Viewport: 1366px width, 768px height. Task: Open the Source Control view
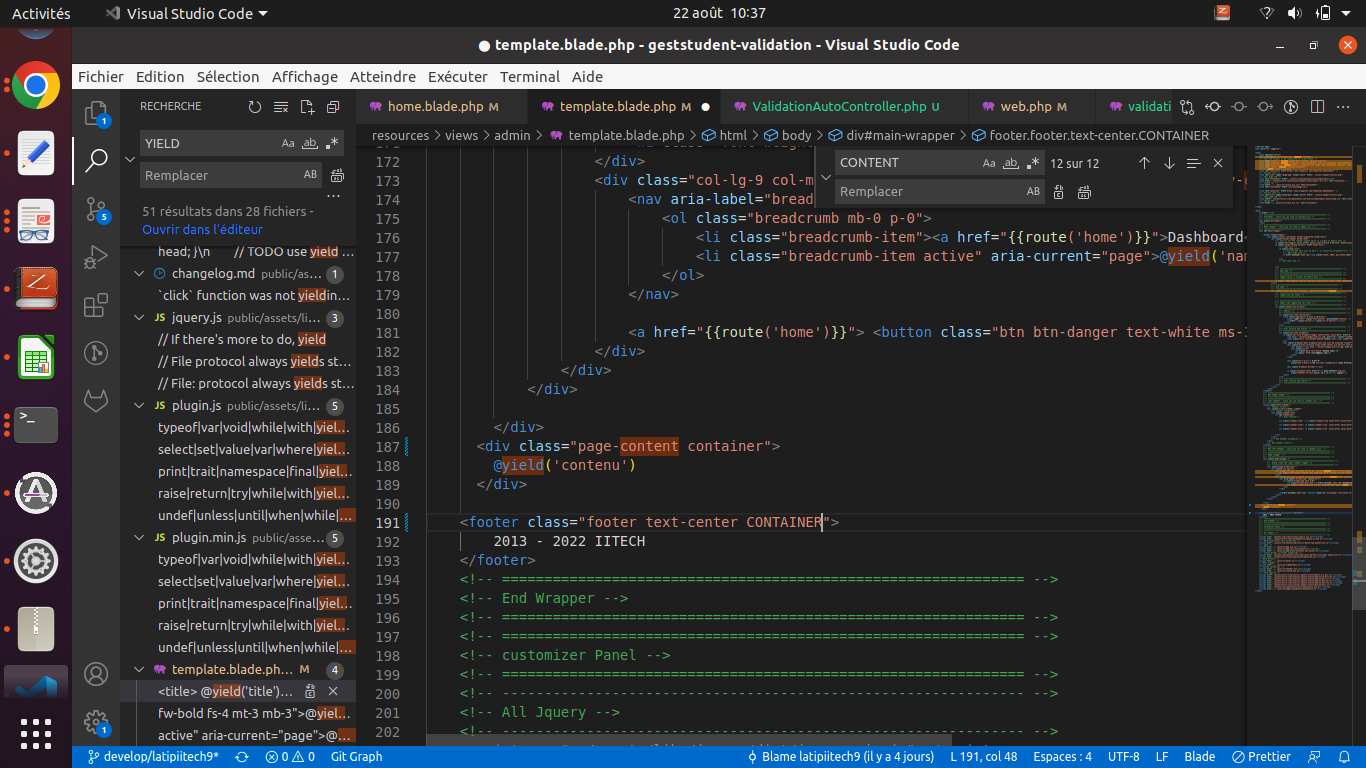click(x=96, y=208)
